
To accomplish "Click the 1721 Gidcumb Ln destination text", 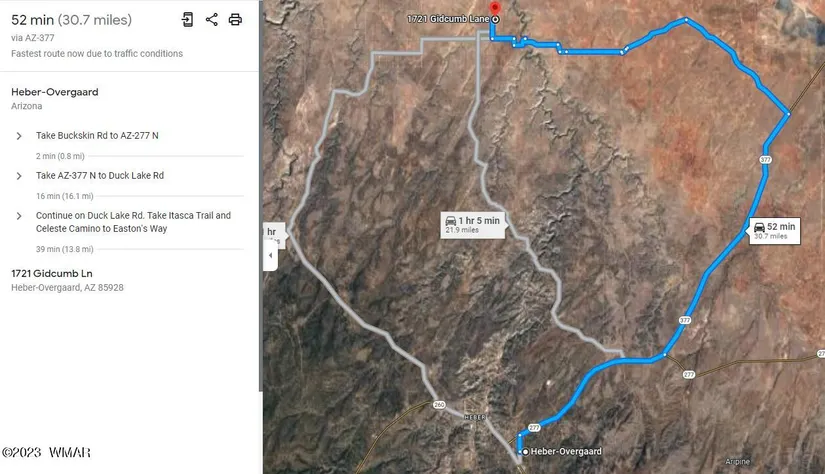I will pos(52,274).
